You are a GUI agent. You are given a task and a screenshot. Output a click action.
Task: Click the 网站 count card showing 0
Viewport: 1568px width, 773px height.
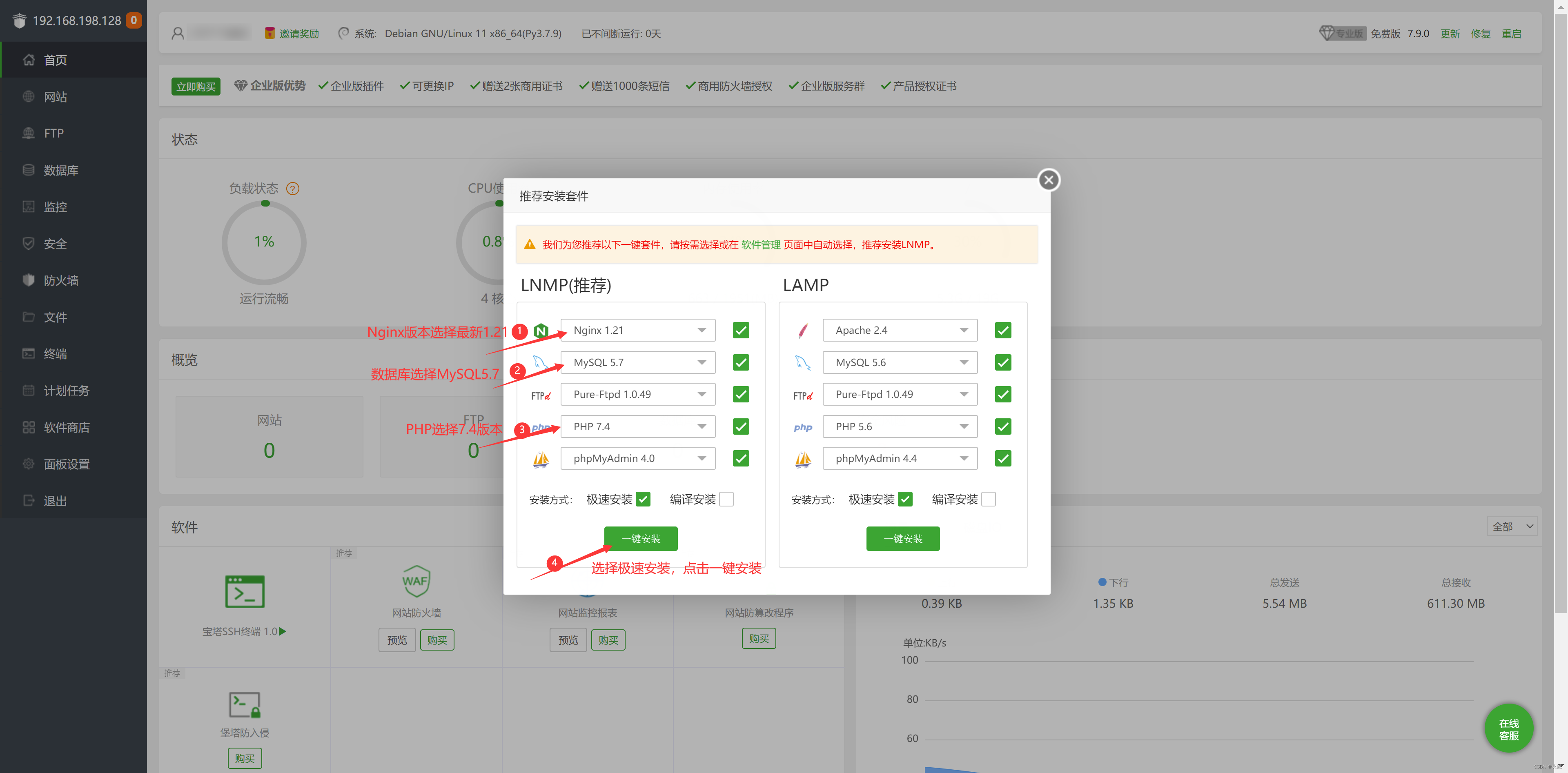pyautogui.click(x=269, y=437)
